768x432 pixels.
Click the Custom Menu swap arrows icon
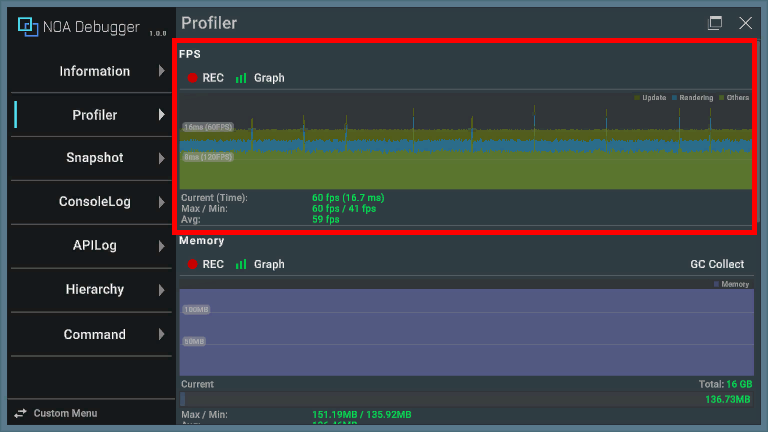pos(21,413)
